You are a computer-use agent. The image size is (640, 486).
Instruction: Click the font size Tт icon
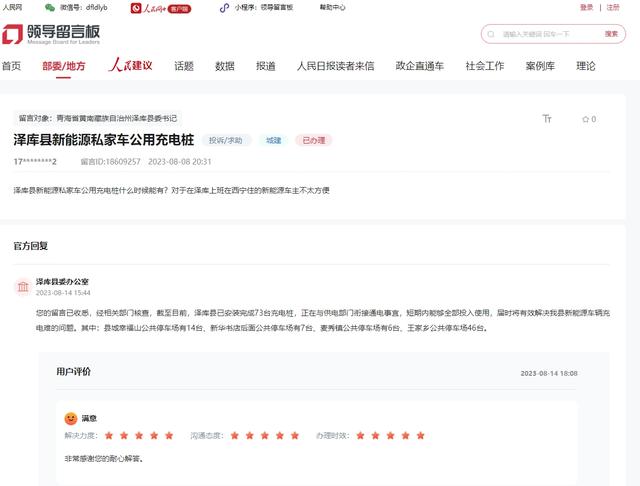547,119
